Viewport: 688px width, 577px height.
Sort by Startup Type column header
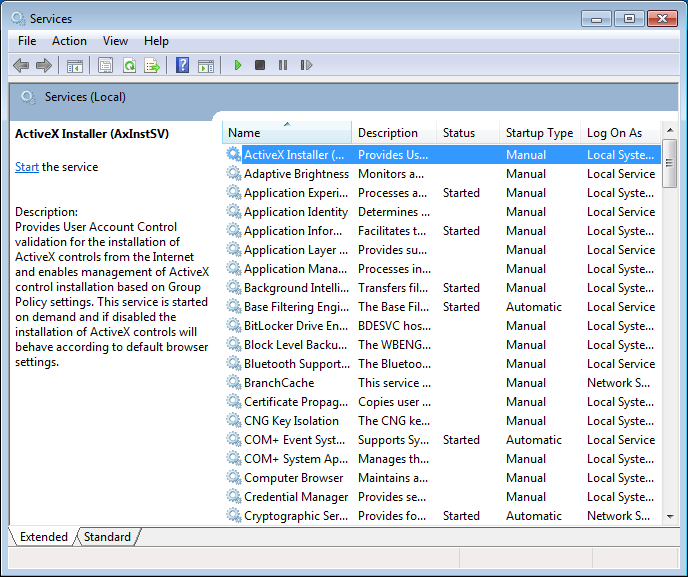[539, 133]
